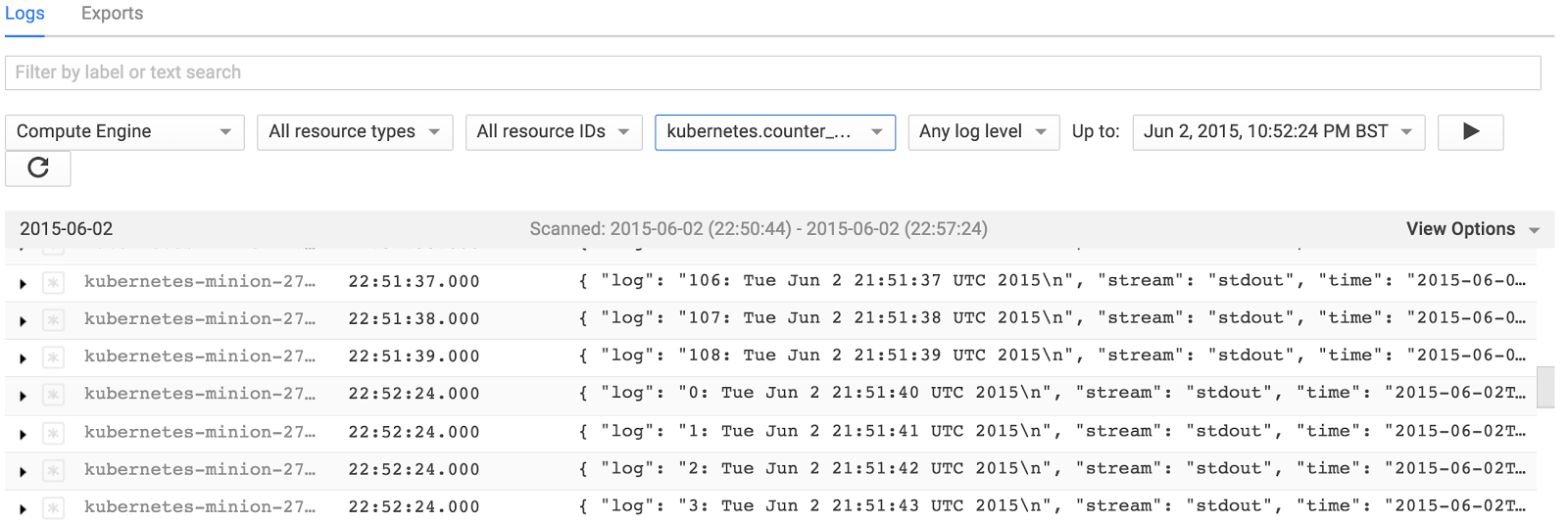Open the All resource types dropdown
The height and width of the screenshot is (523, 1568).
coord(354,132)
